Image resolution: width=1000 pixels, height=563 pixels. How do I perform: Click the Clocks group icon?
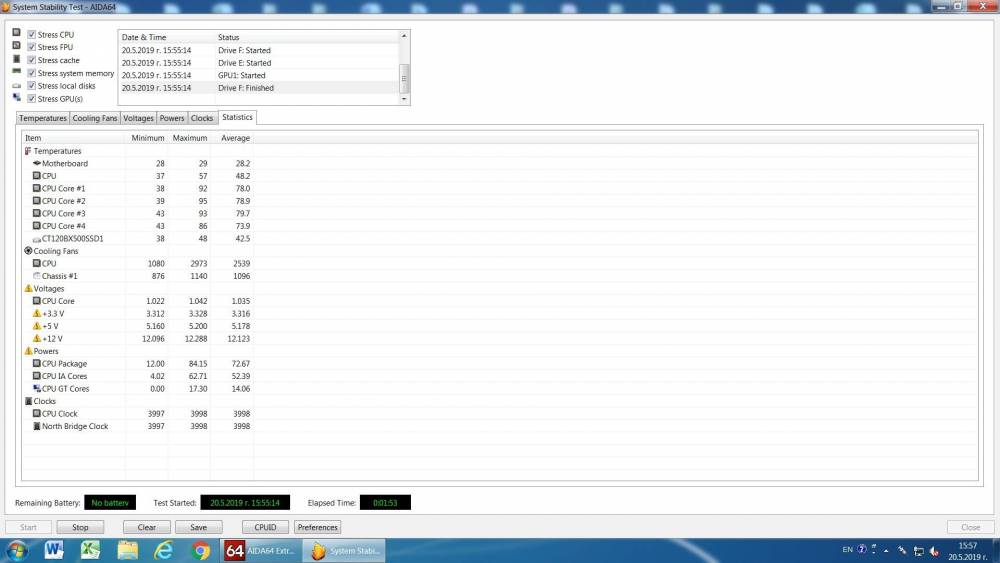point(28,401)
